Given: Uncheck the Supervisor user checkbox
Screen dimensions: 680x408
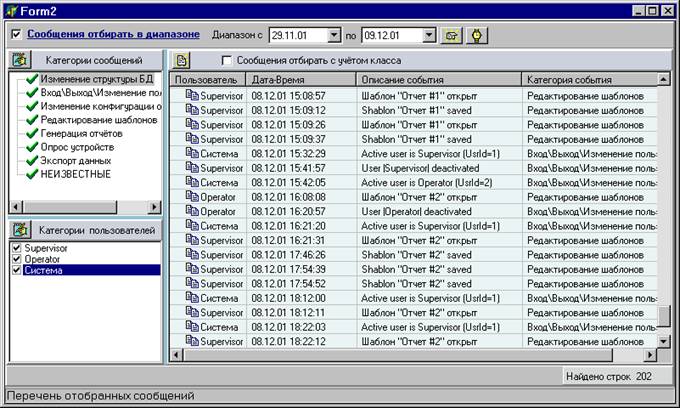Looking at the screenshot, I should point(16,248).
